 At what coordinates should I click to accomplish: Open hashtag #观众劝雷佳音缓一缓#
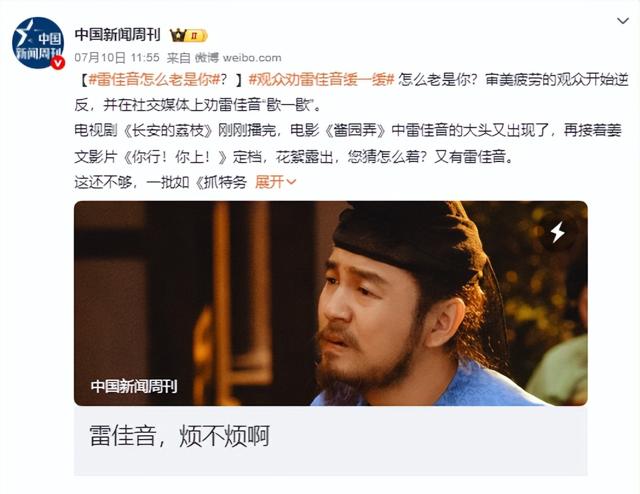322,80
